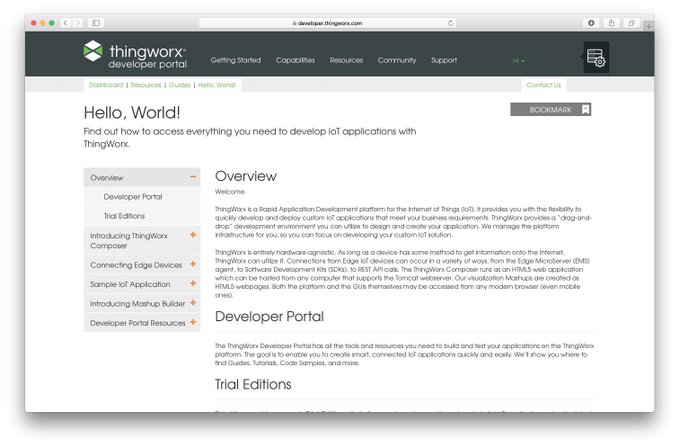Open the settings gear icon in header
Image resolution: width=680 pixels, height=448 pixels.
(596, 57)
